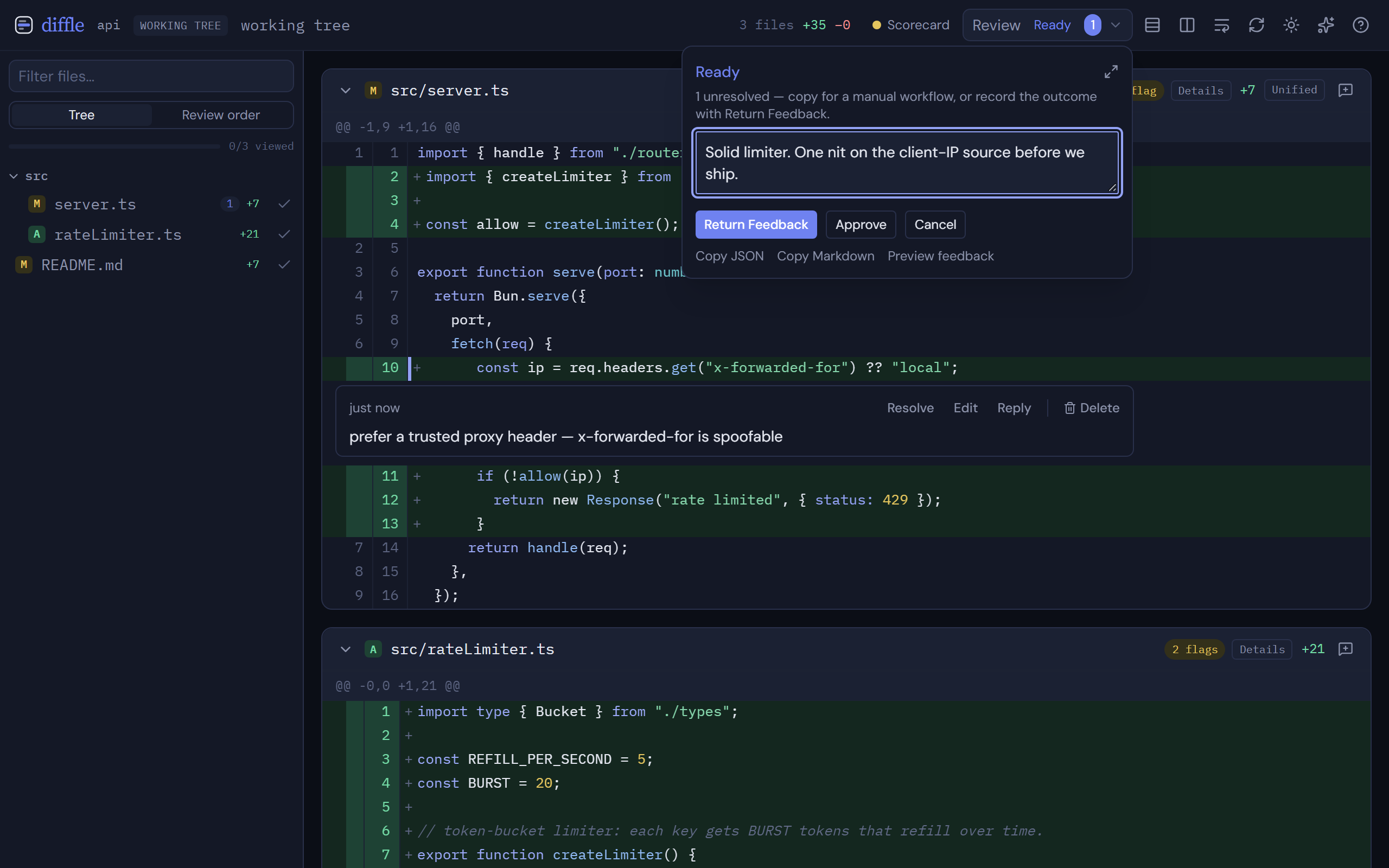This screenshot has width=1389, height=868.
Task: Open the Scorecard
Action: [x=910, y=25]
